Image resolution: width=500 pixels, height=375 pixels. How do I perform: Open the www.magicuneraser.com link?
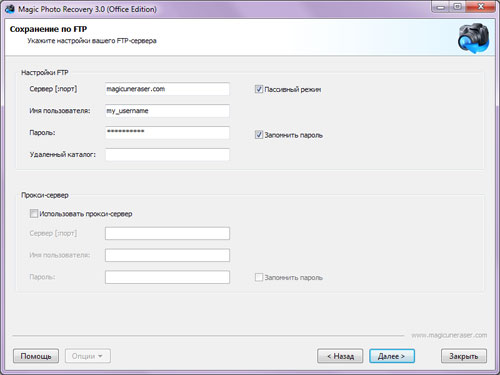[x=449, y=335]
